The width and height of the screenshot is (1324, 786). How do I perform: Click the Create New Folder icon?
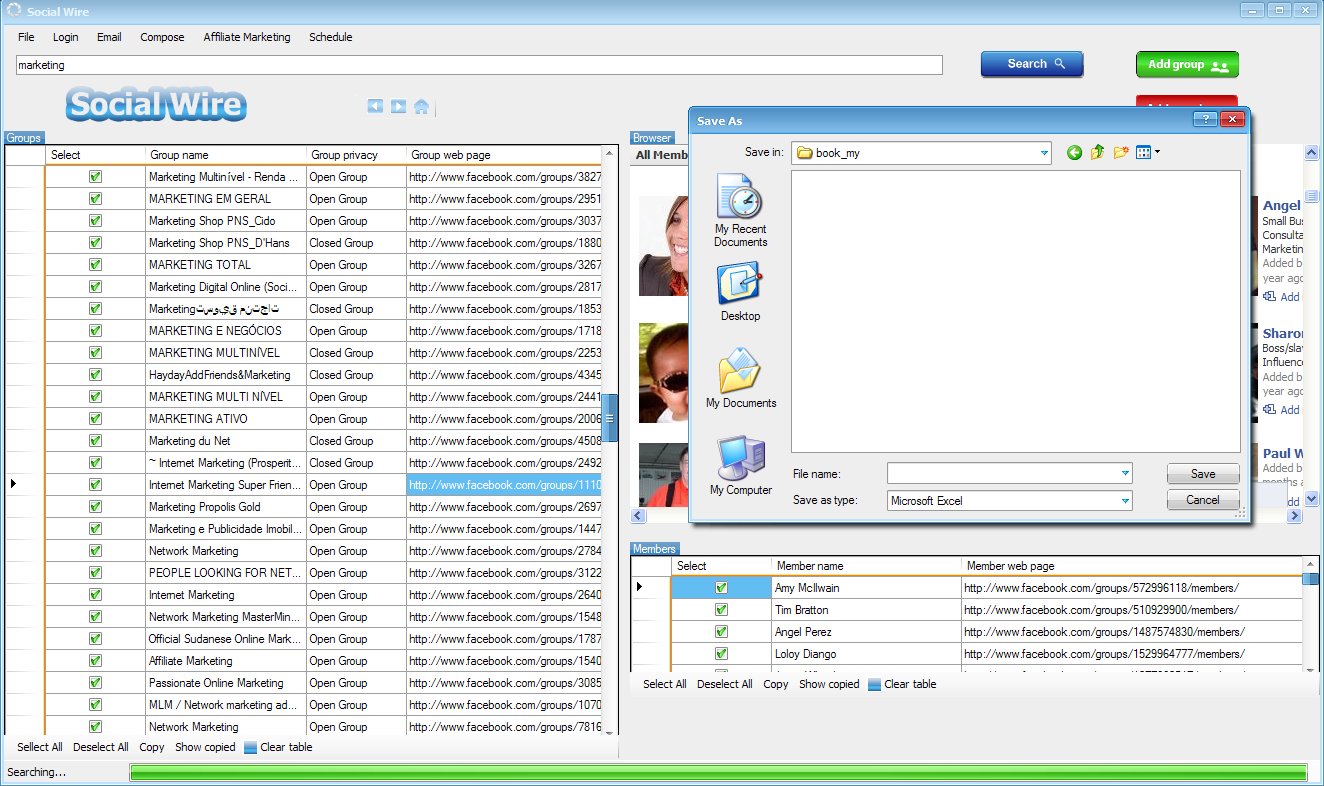(1121, 153)
